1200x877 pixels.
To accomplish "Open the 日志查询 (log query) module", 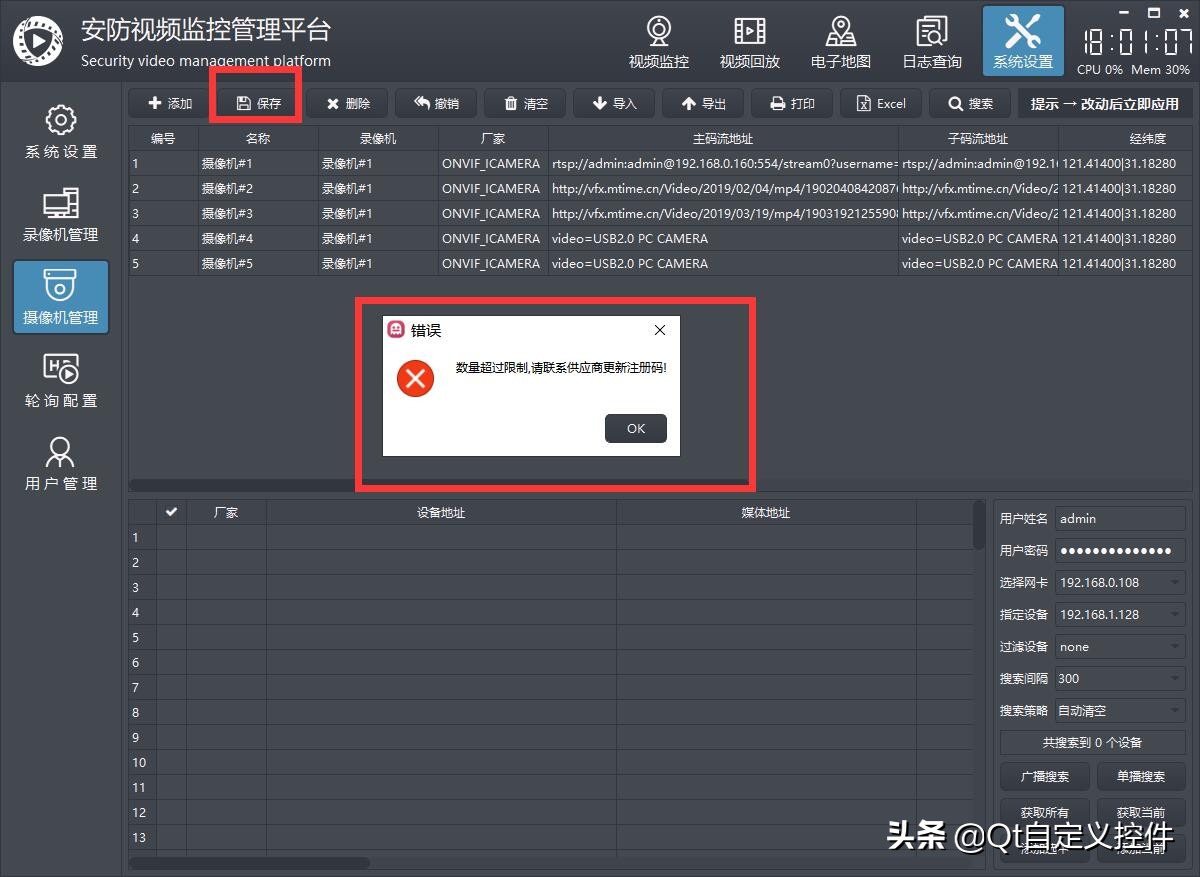I will click(x=930, y=42).
